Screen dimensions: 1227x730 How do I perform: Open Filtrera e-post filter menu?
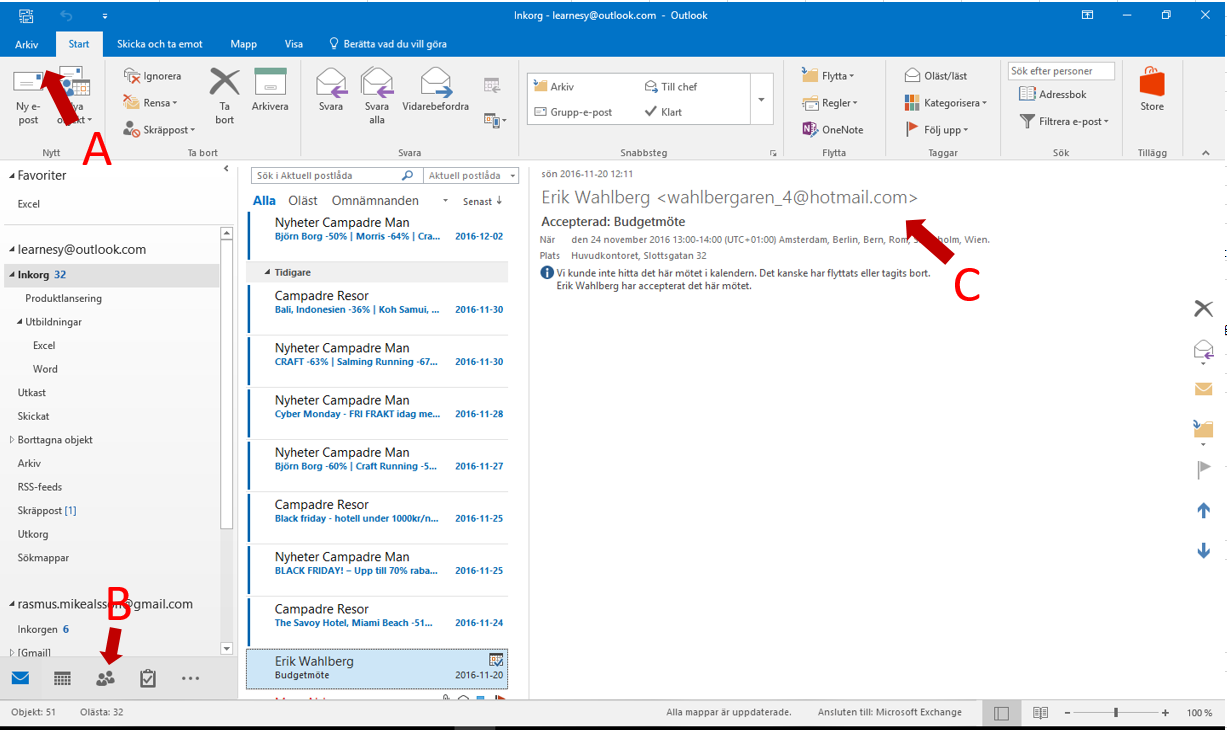pos(1064,121)
